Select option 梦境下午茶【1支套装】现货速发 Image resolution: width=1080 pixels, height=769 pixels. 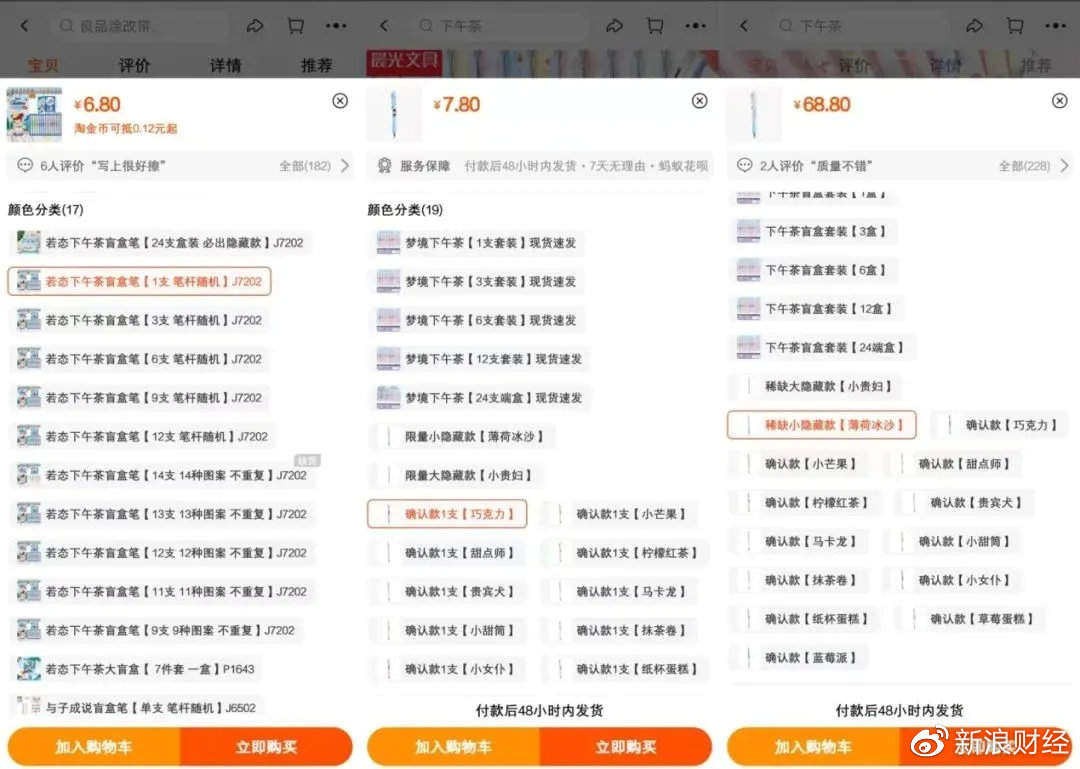click(476, 243)
